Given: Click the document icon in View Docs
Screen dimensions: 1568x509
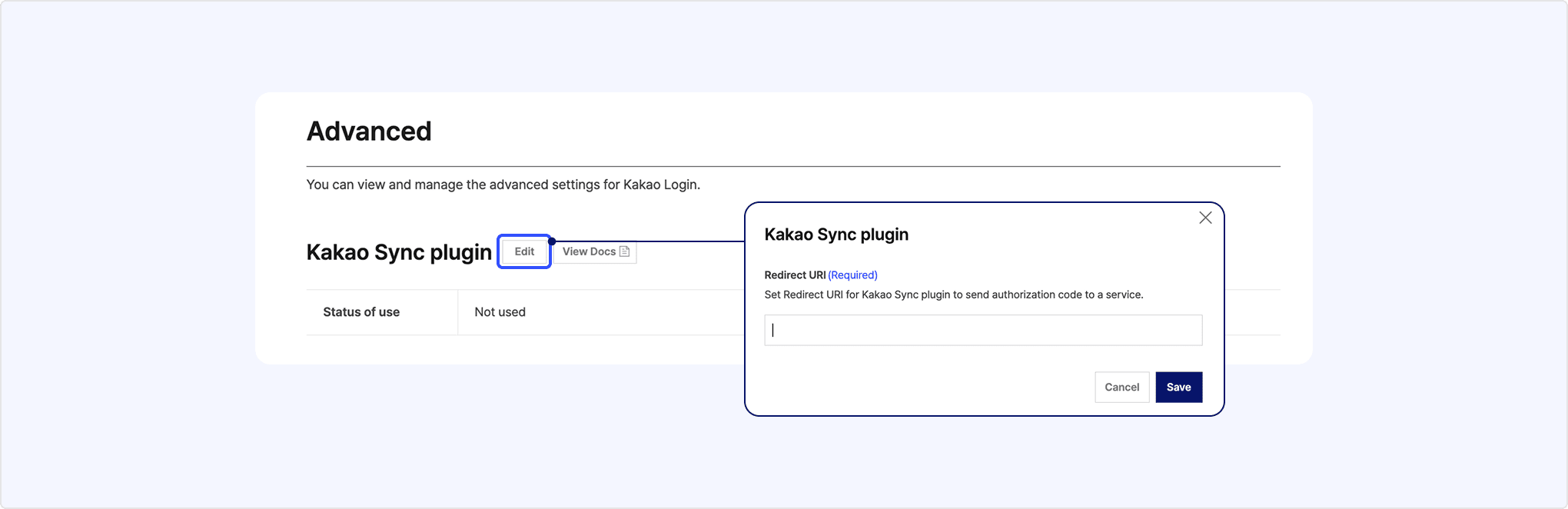Looking at the screenshot, I should (624, 251).
